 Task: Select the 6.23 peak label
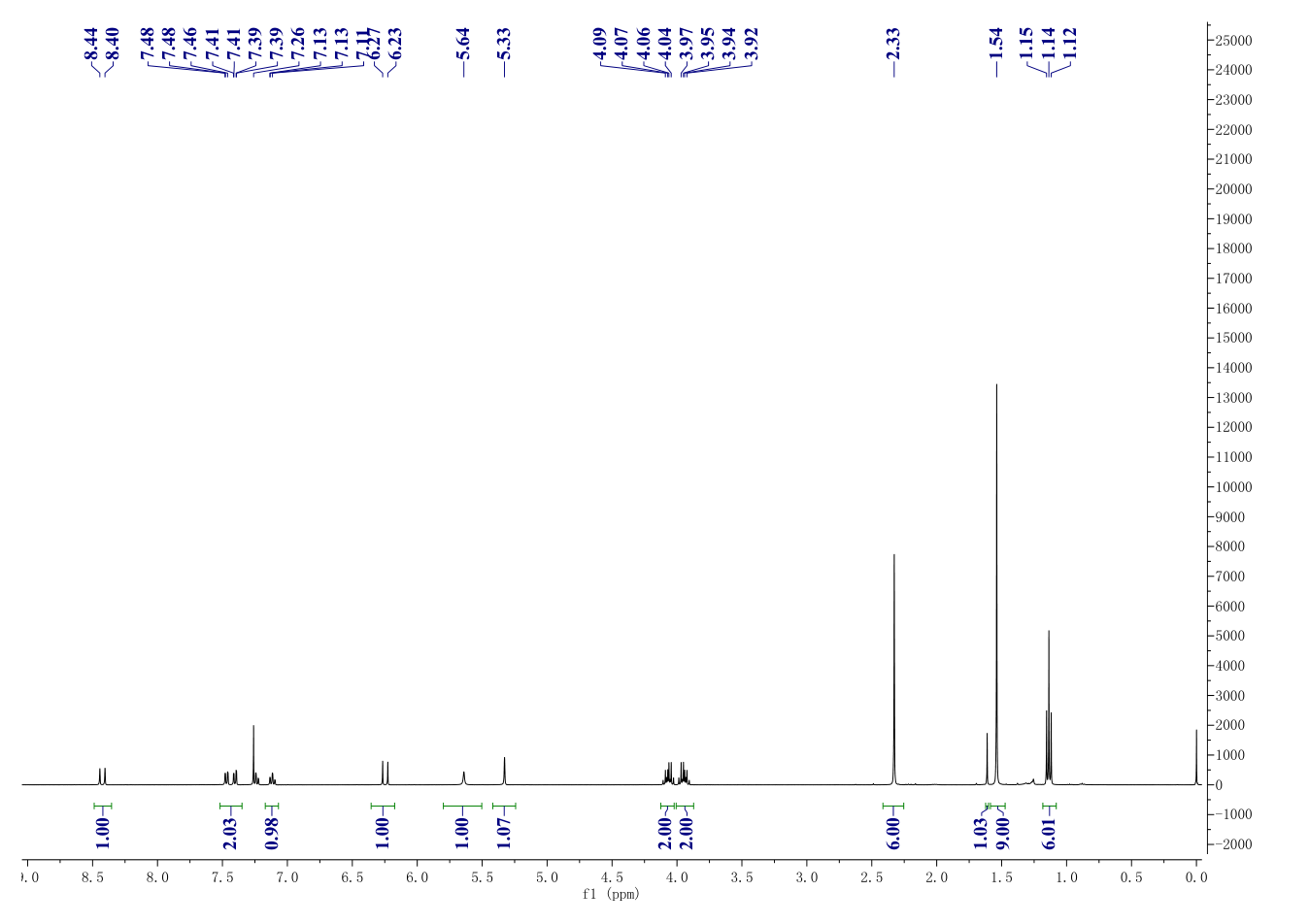point(395,44)
